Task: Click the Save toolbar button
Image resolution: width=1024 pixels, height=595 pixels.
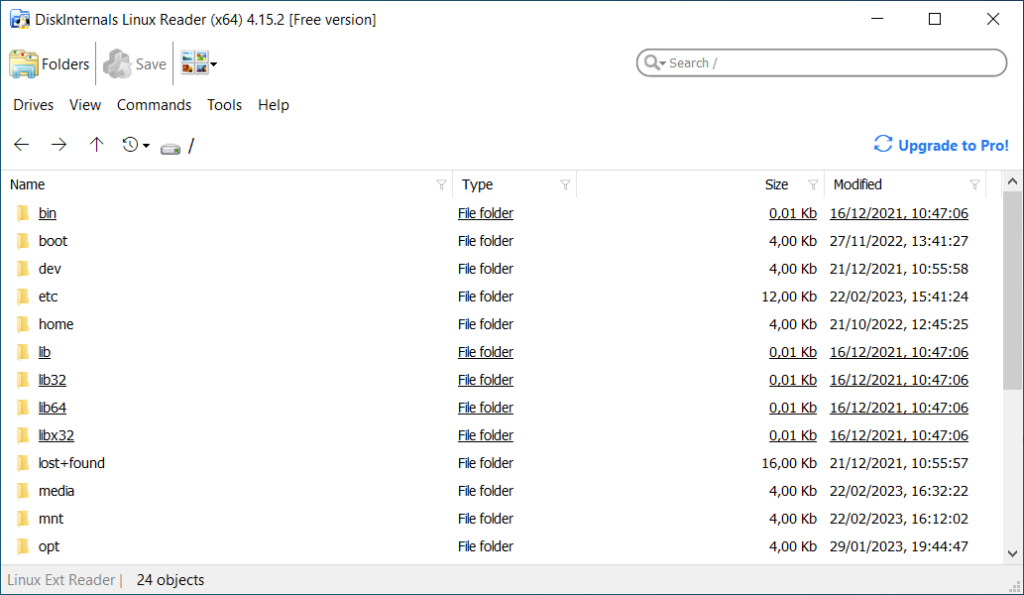Action: coord(135,64)
